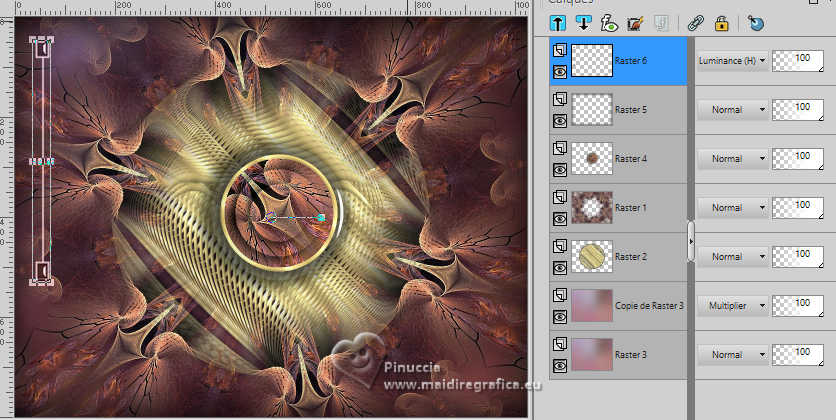Open the Multiplier blend mode dropdown
The width and height of the screenshot is (836, 420).
pos(733,306)
